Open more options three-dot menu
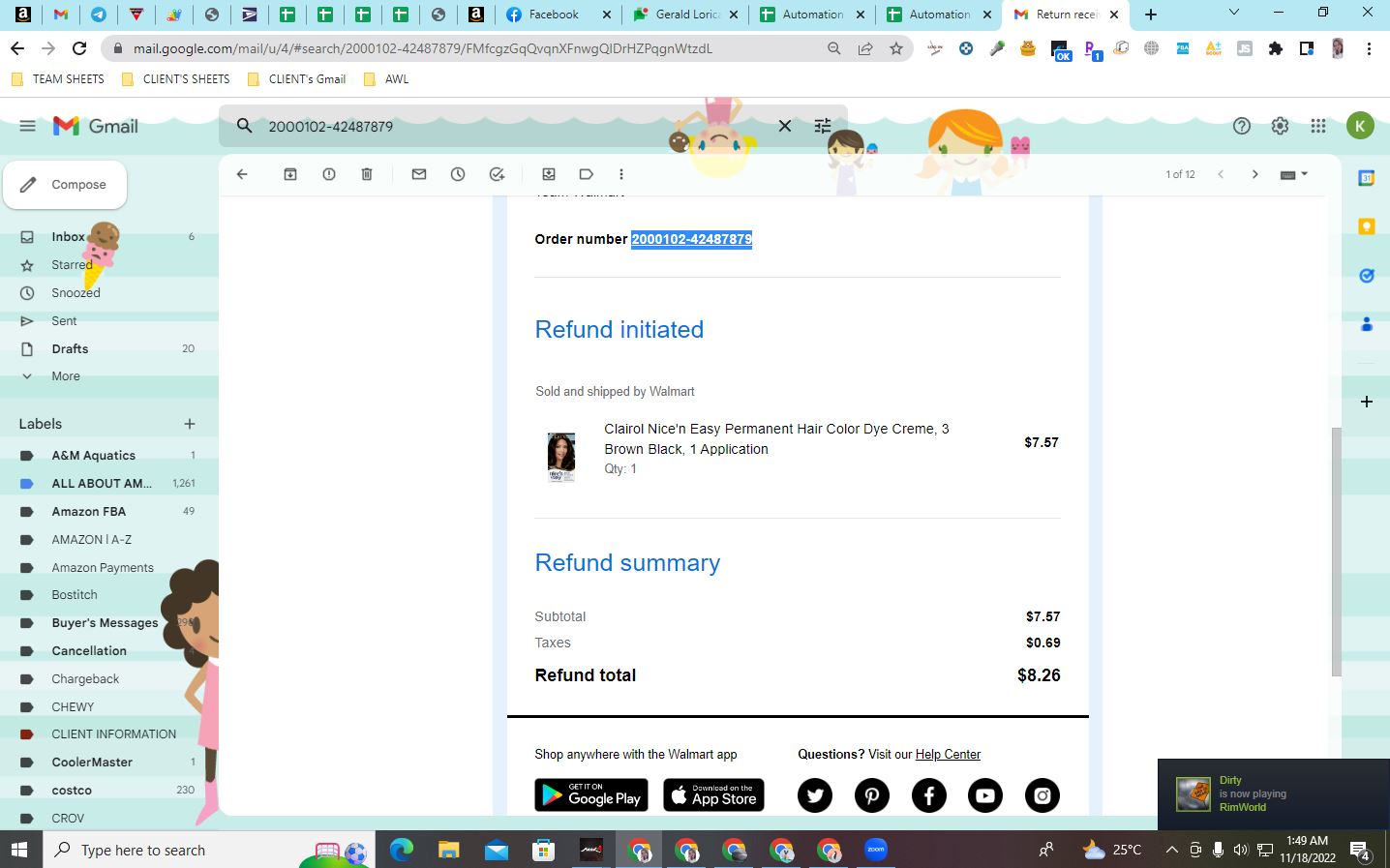The height and width of the screenshot is (868, 1390). [x=621, y=174]
